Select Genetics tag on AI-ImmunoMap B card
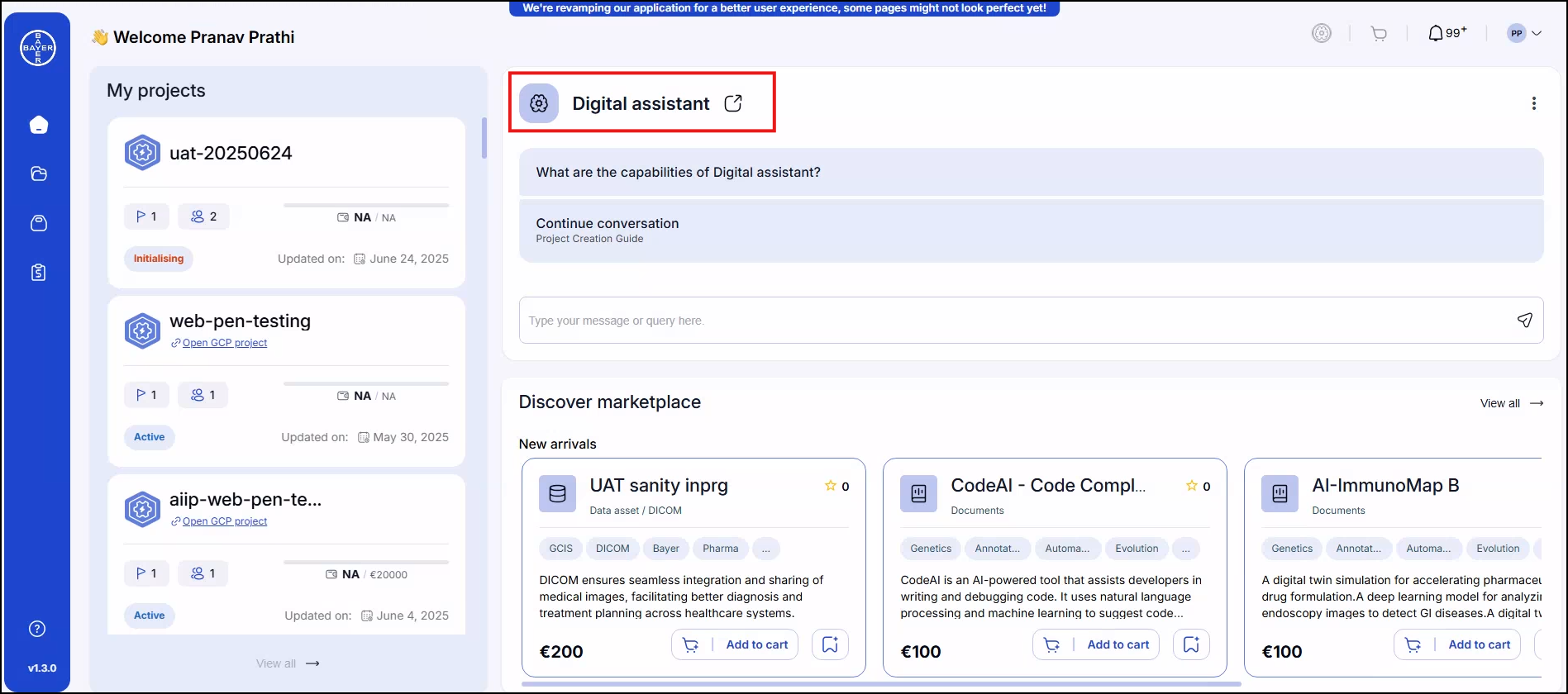1568x694 pixels. pyautogui.click(x=1292, y=549)
